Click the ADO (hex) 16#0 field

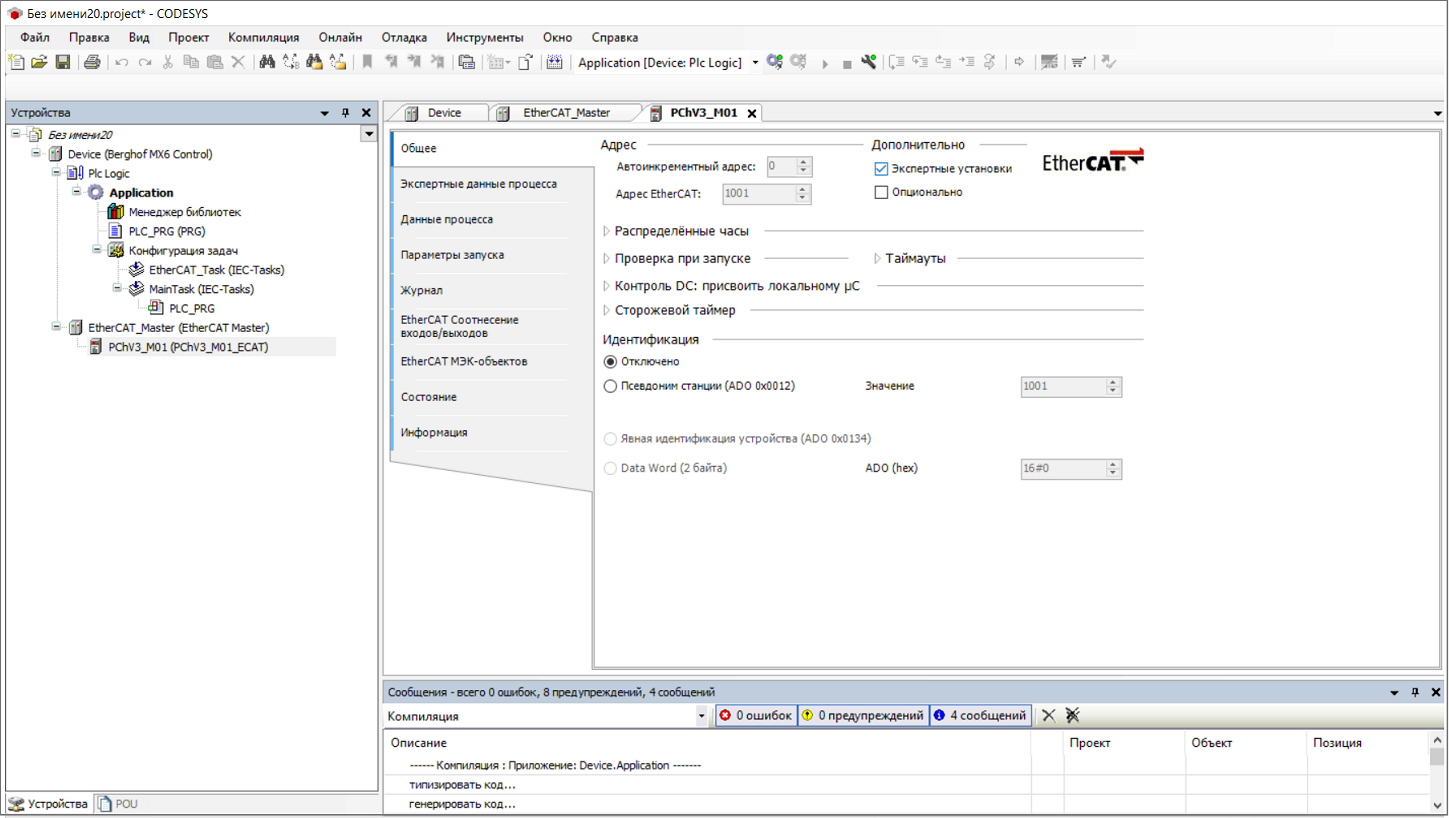point(1063,468)
